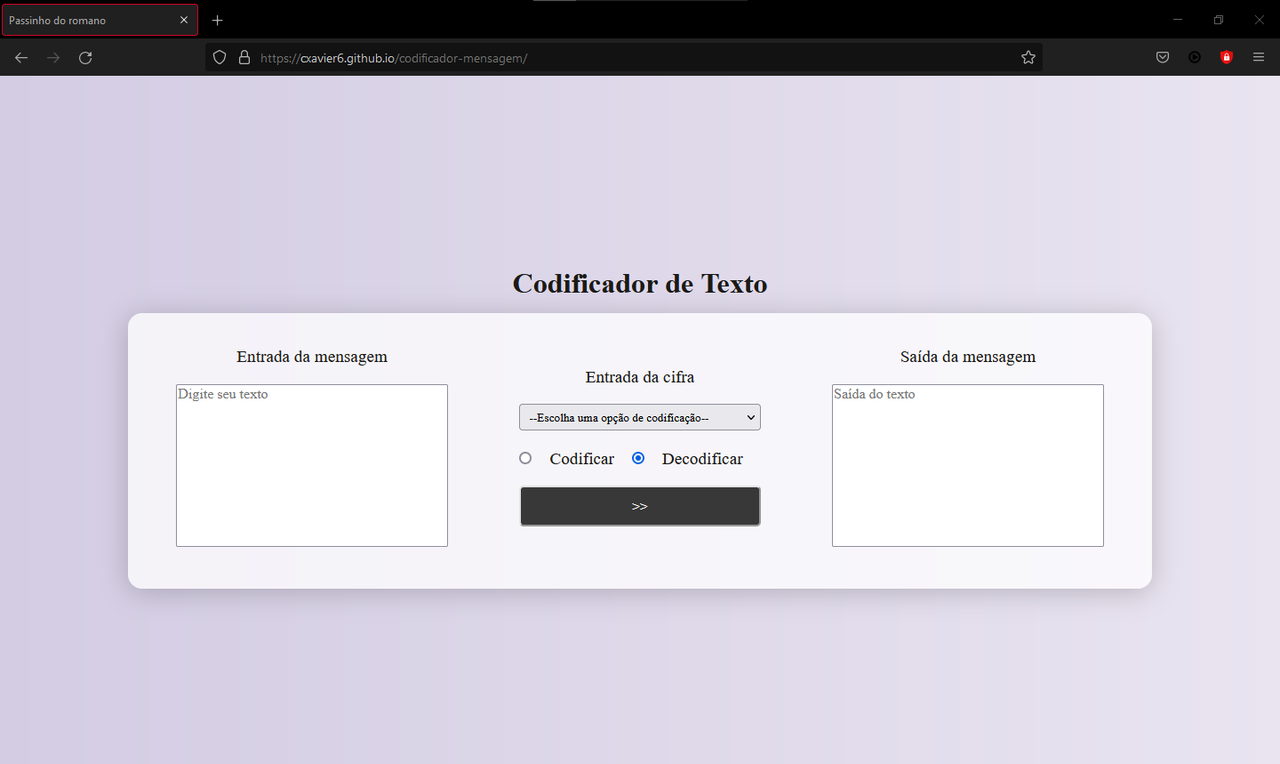Viewport: 1280px width, 764px height.
Task: Reload the page with the refresh icon
Action: [85, 57]
